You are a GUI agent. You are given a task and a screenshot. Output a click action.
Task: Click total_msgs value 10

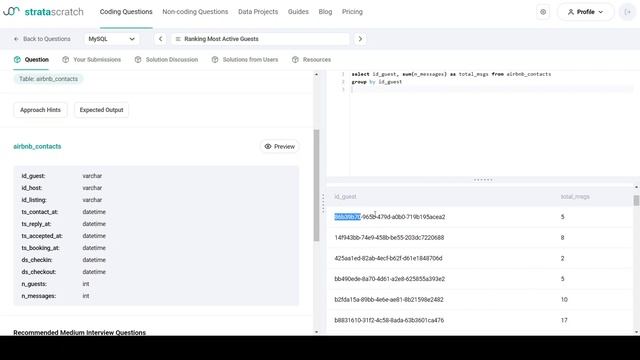point(564,300)
